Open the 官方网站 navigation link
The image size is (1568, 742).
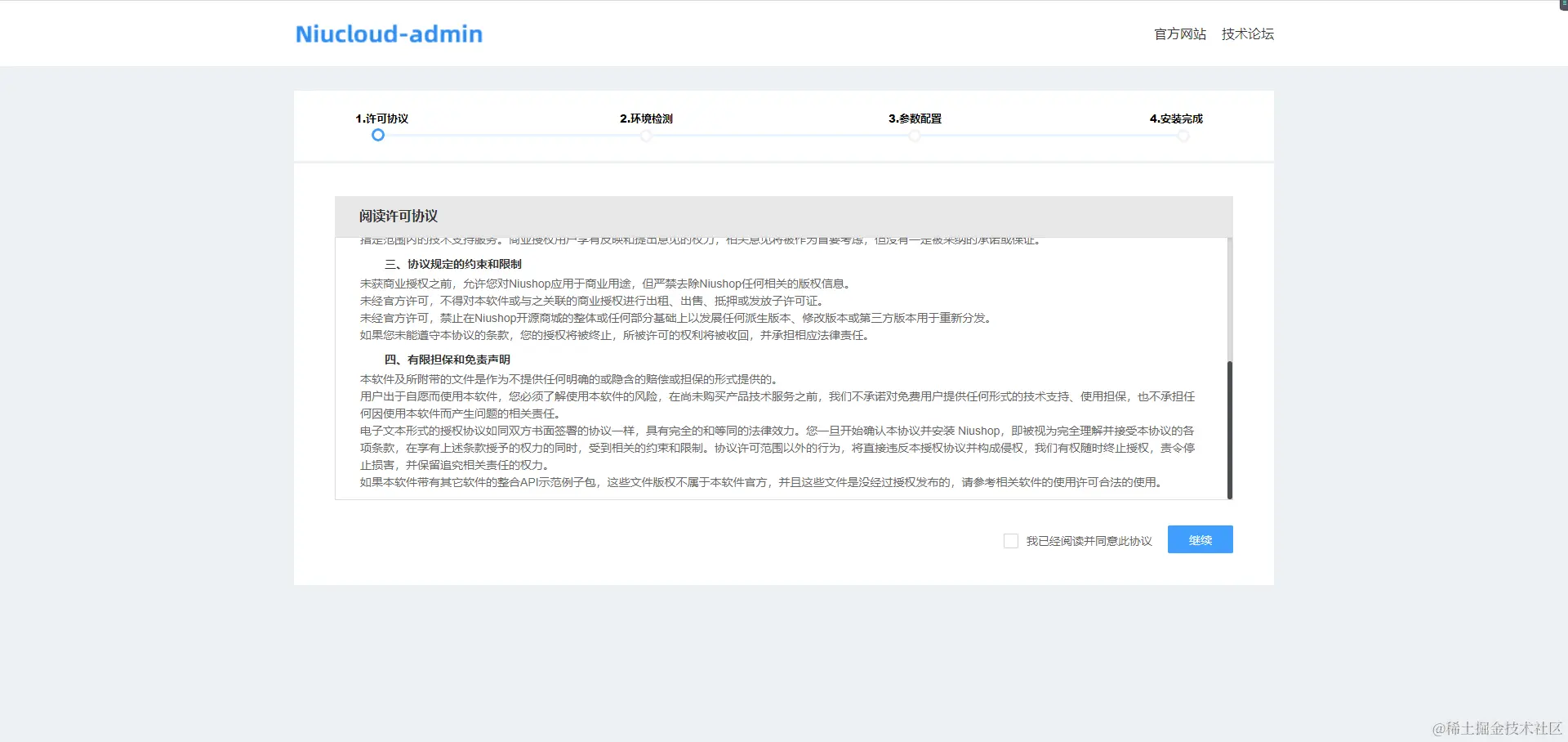1178,34
